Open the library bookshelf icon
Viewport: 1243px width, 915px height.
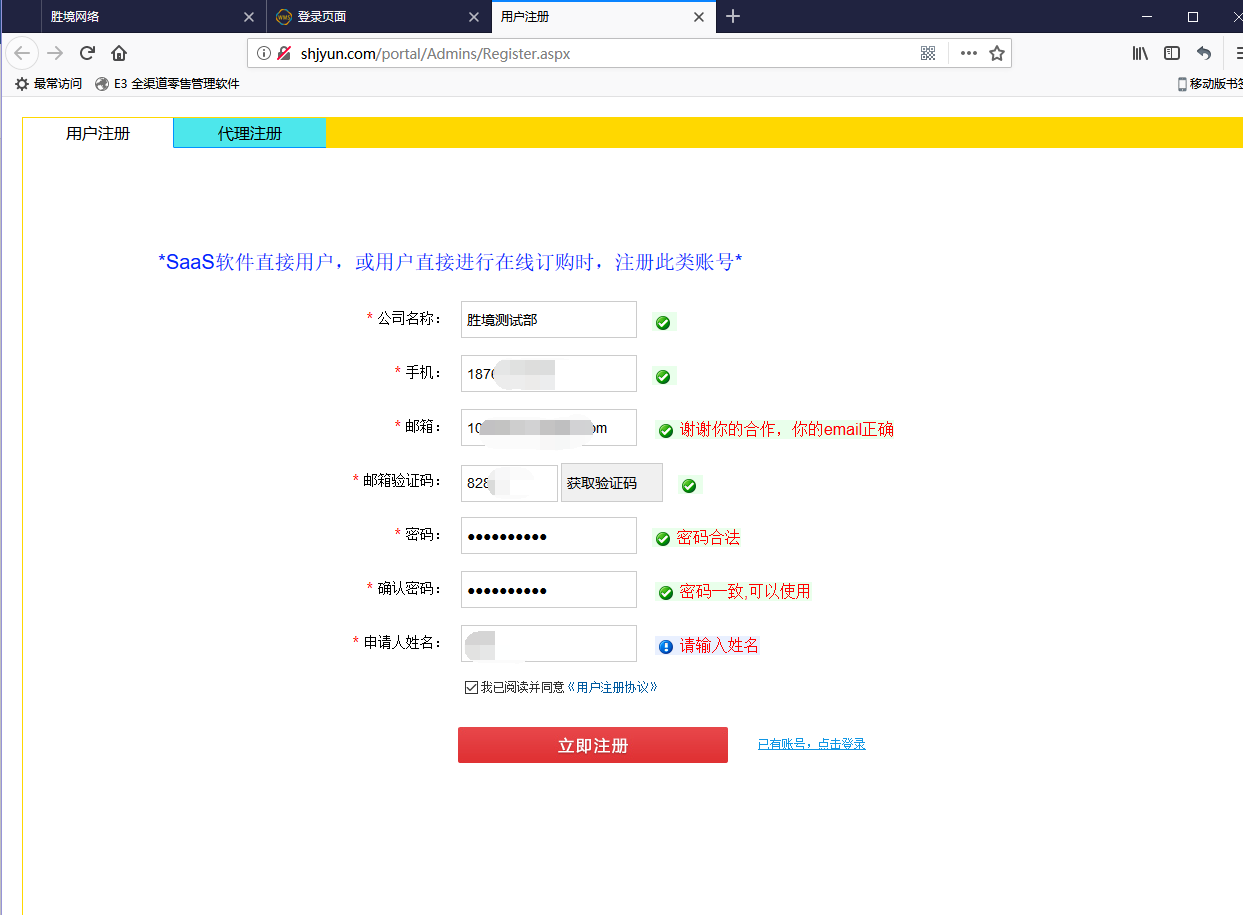coord(1140,53)
